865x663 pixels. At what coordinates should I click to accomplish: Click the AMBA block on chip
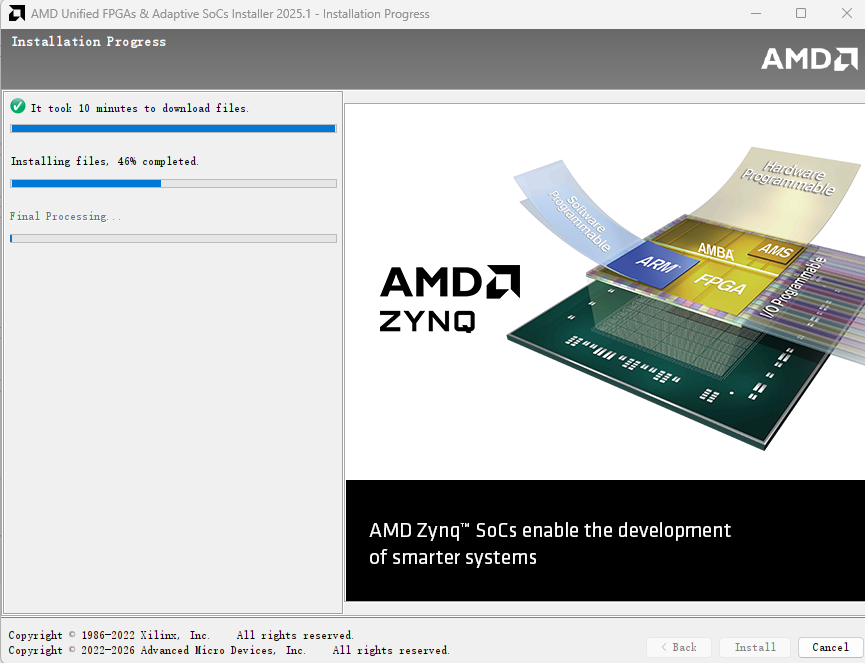[715, 252]
